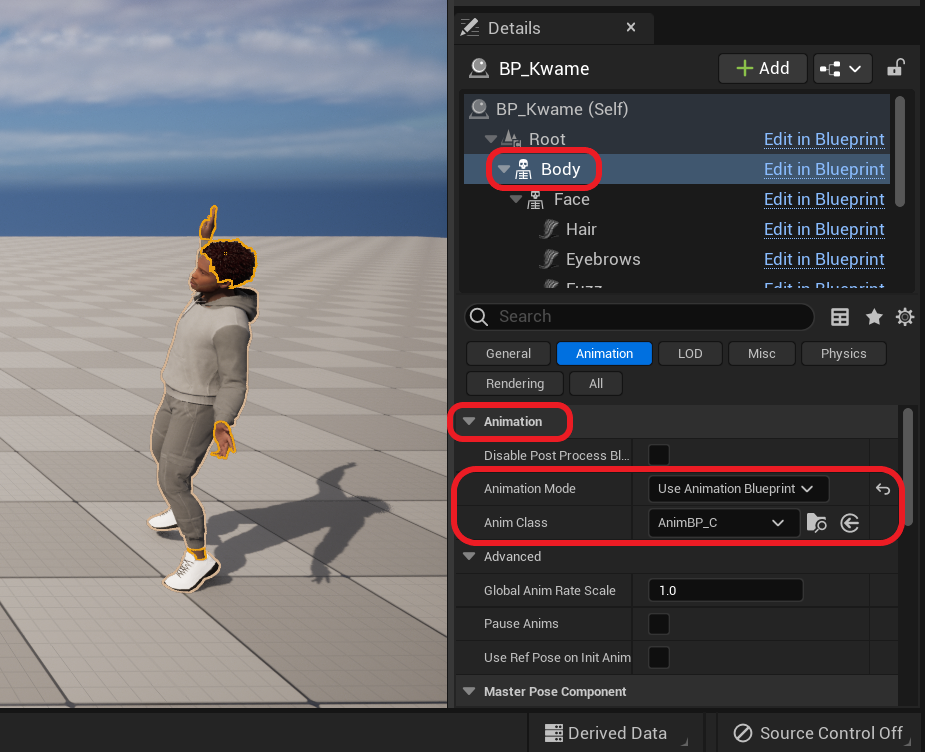Click the green Add component button

pyautogui.click(x=762, y=67)
